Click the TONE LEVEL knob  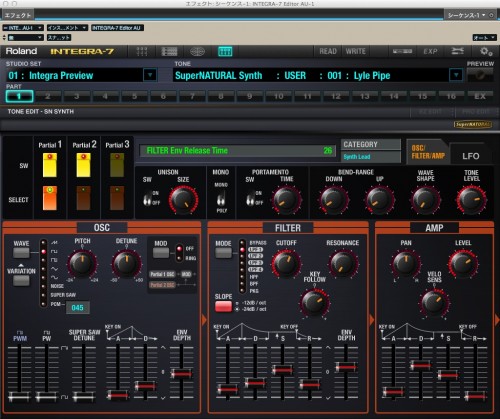pyautogui.click(x=471, y=200)
